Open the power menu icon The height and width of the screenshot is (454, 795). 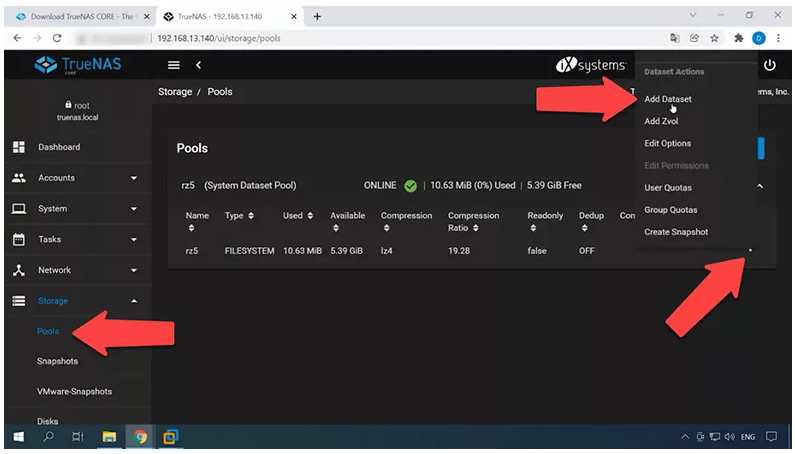coord(769,65)
